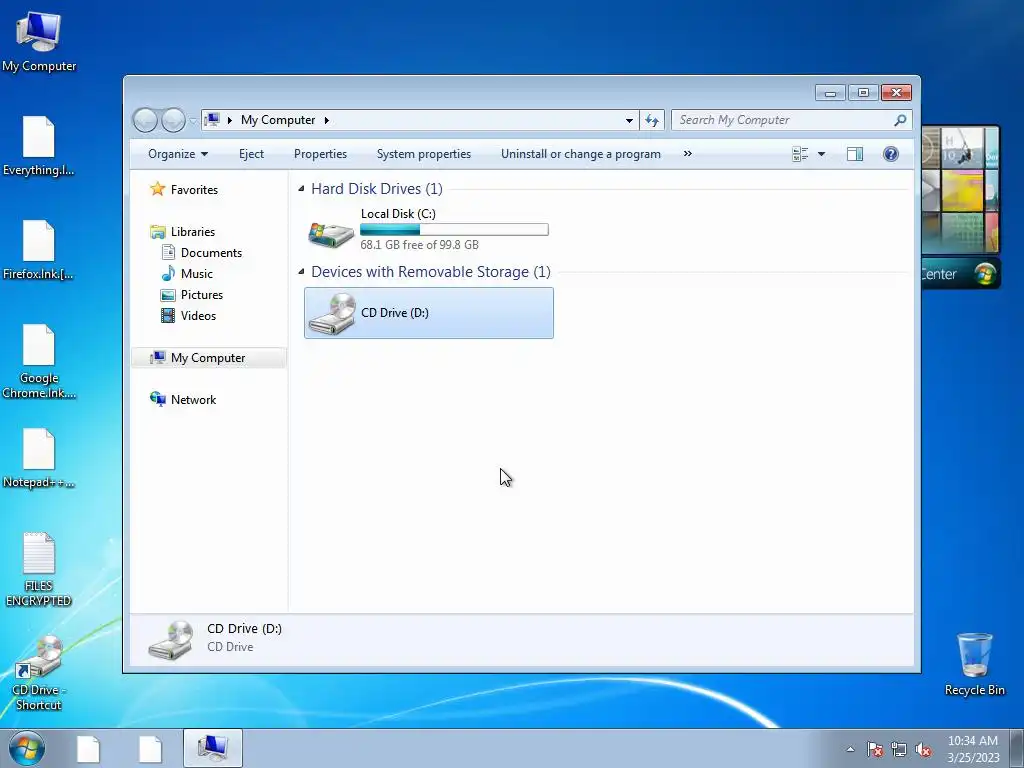Open second blank file taskbar icon
Viewport: 1024px width, 768px height.
tap(150, 748)
